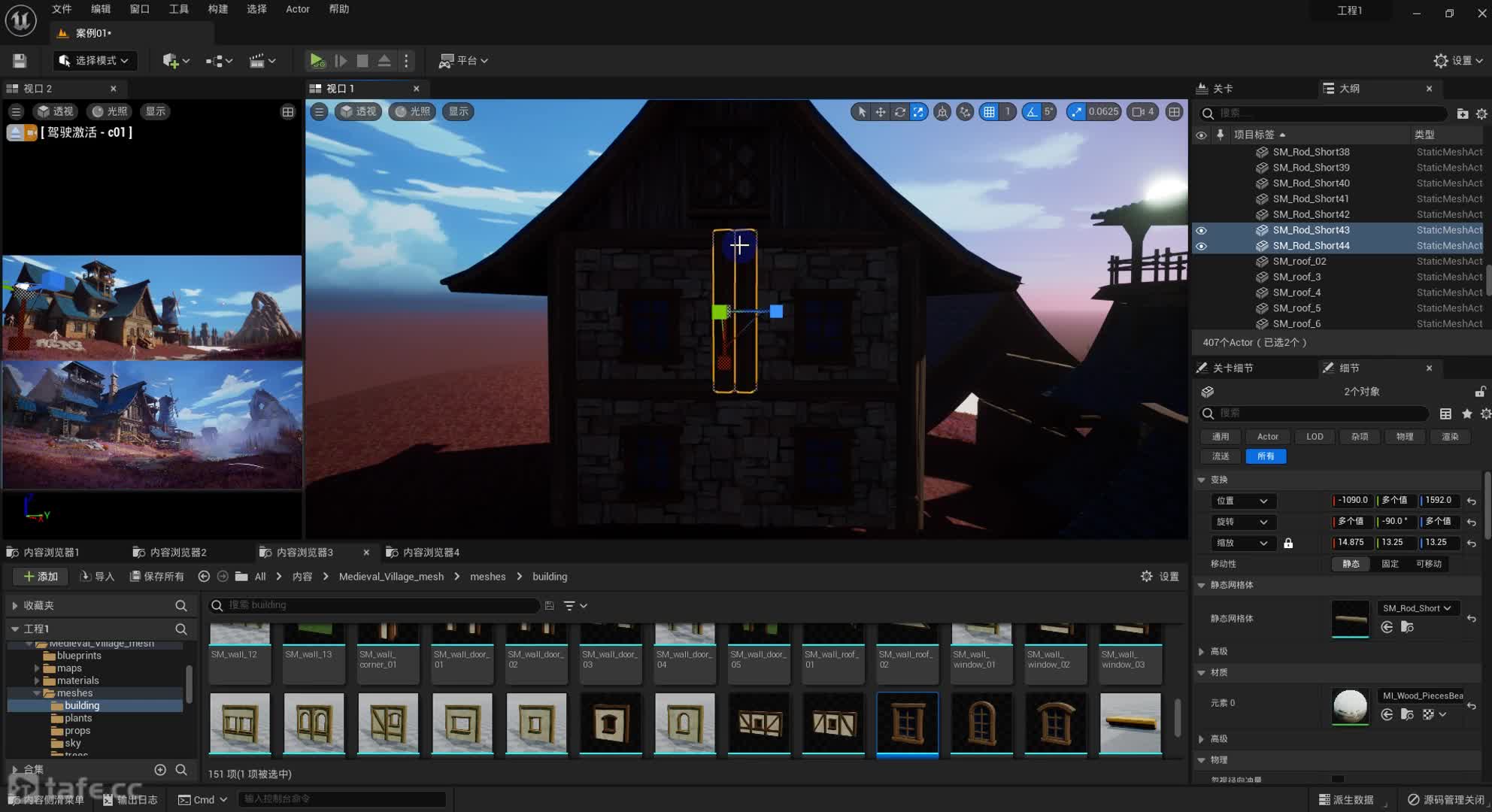Collapse the 变换 transform section
The width and height of the screenshot is (1492, 812).
click(x=1201, y=480)
